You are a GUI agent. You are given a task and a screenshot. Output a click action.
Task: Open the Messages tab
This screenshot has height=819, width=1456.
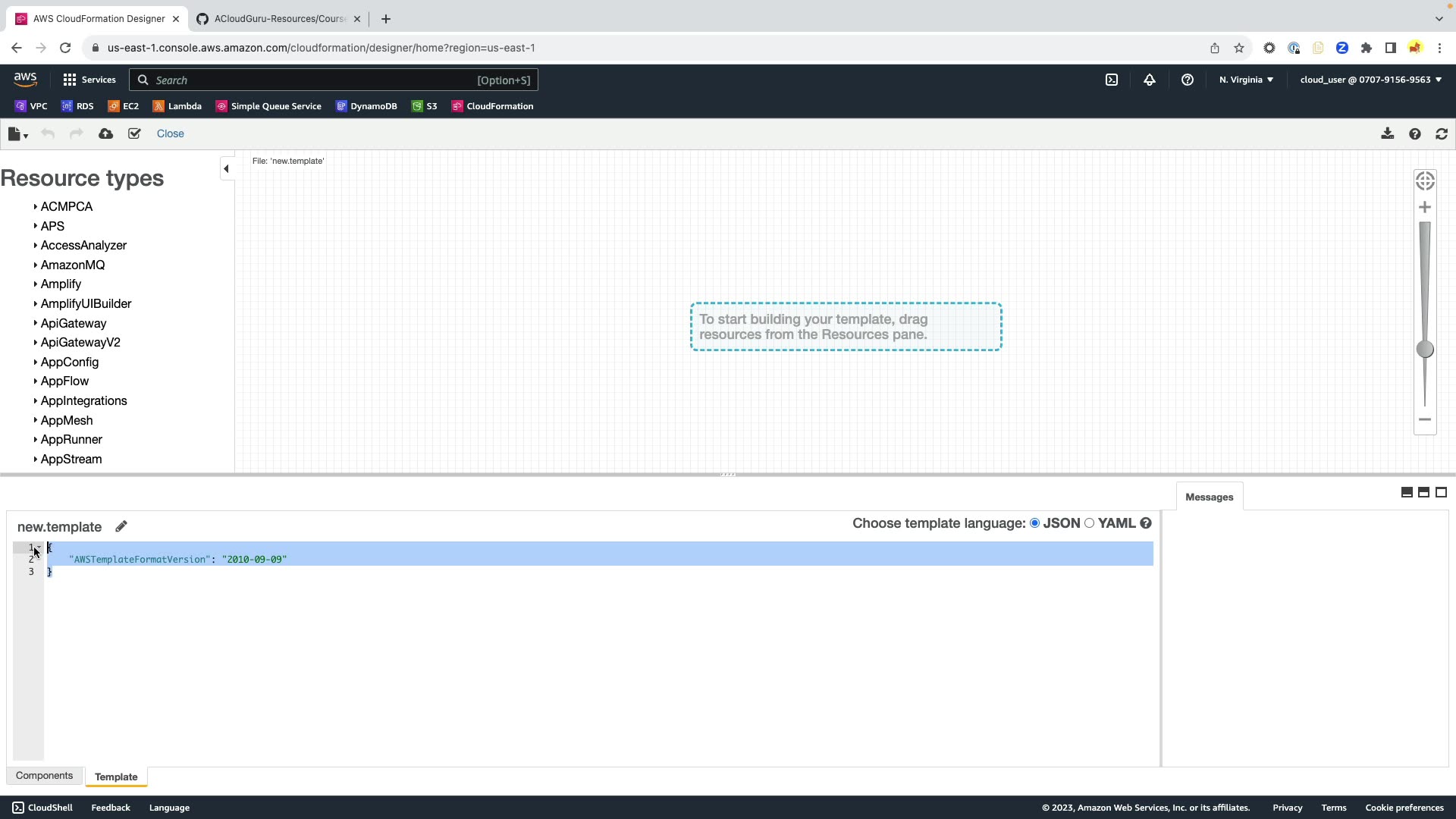click(1209, 497)
